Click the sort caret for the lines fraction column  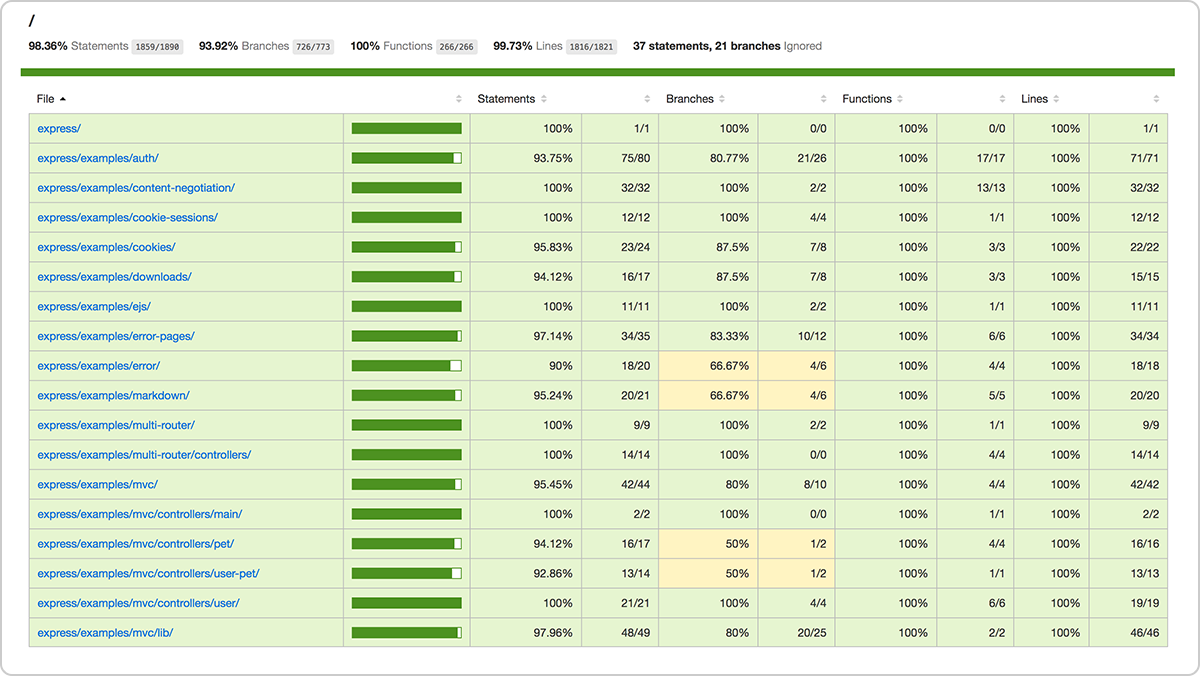1154,98
